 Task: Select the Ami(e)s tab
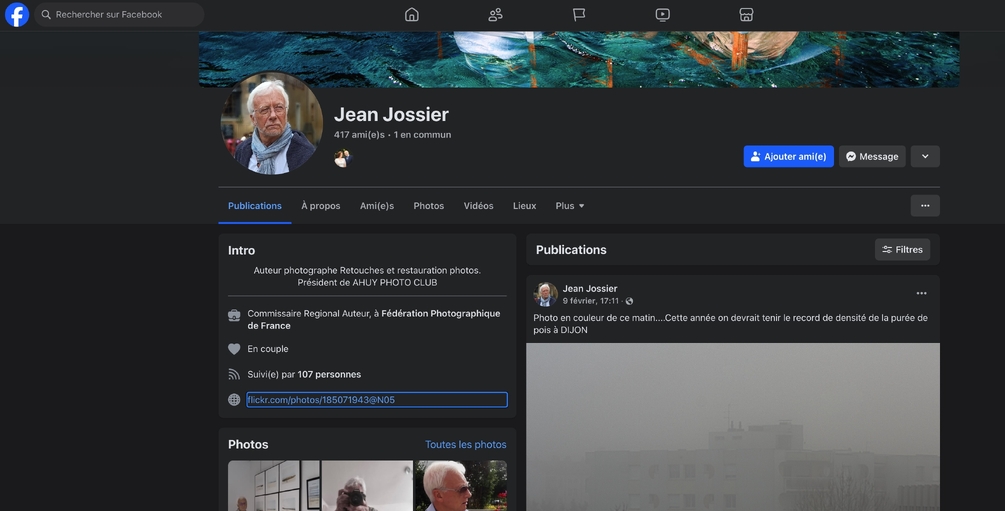click(x=377, y=206)
